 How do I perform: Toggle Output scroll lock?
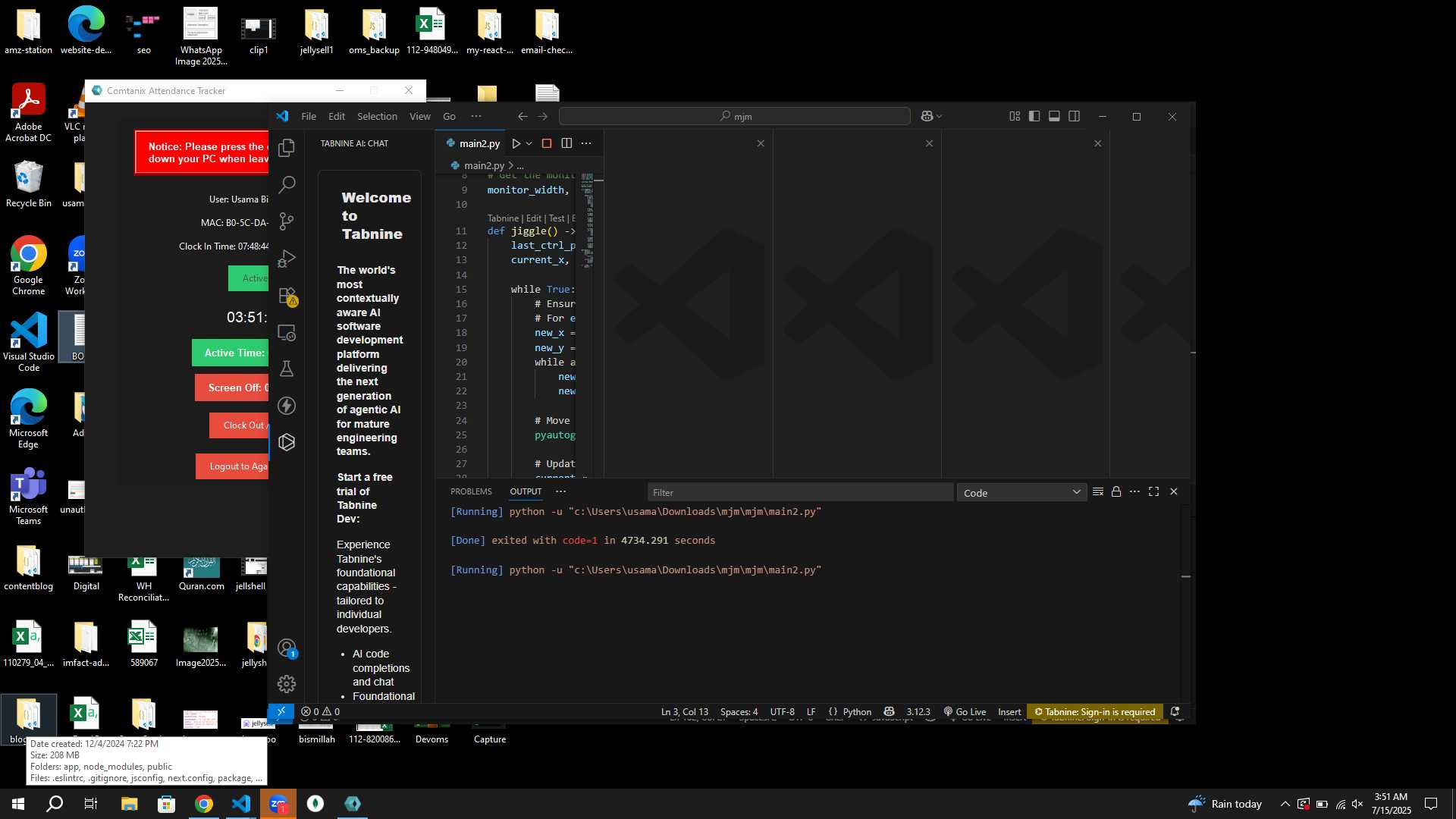(x=1116, y=491)
